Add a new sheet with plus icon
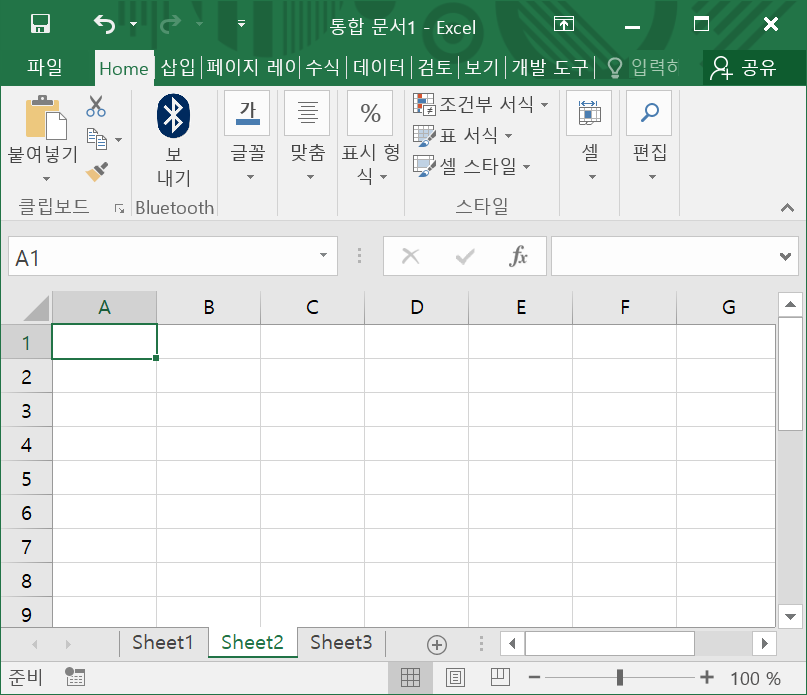Screen dimensions: 807x695 436,645
